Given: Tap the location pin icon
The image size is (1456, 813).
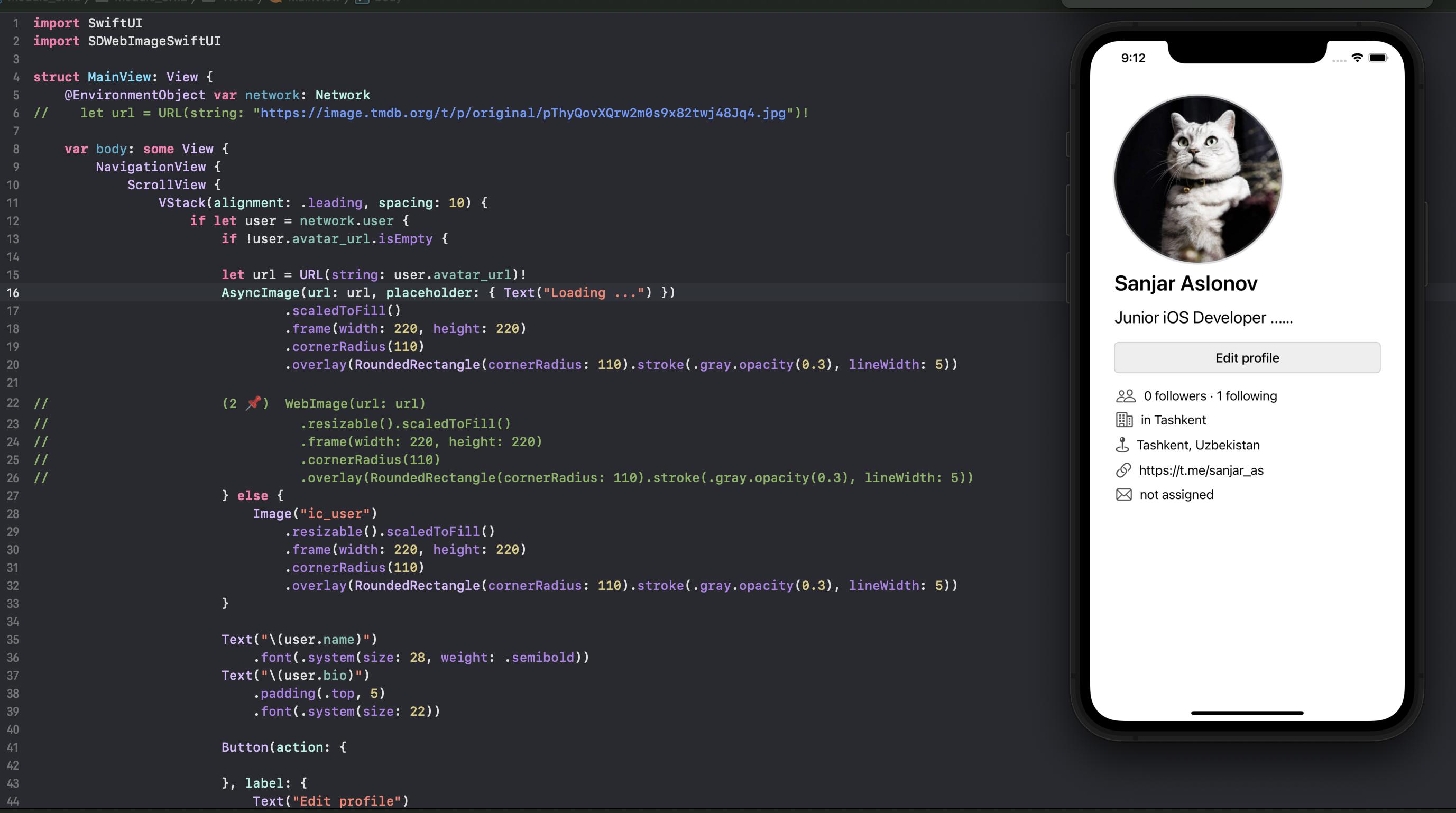Looking at the screenshot, I should tap(1122, 445).
